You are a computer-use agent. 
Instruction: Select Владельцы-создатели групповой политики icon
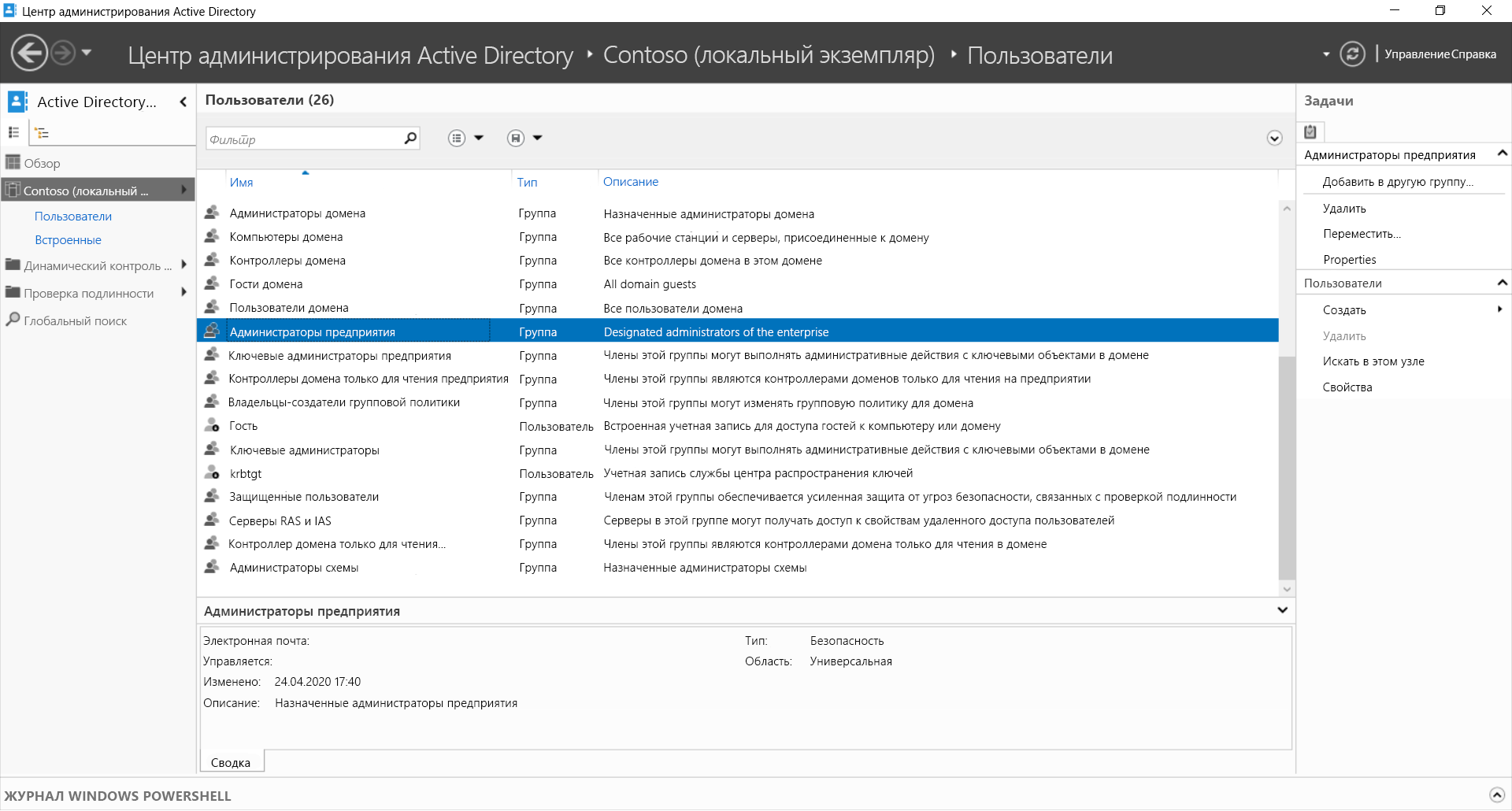212,402
